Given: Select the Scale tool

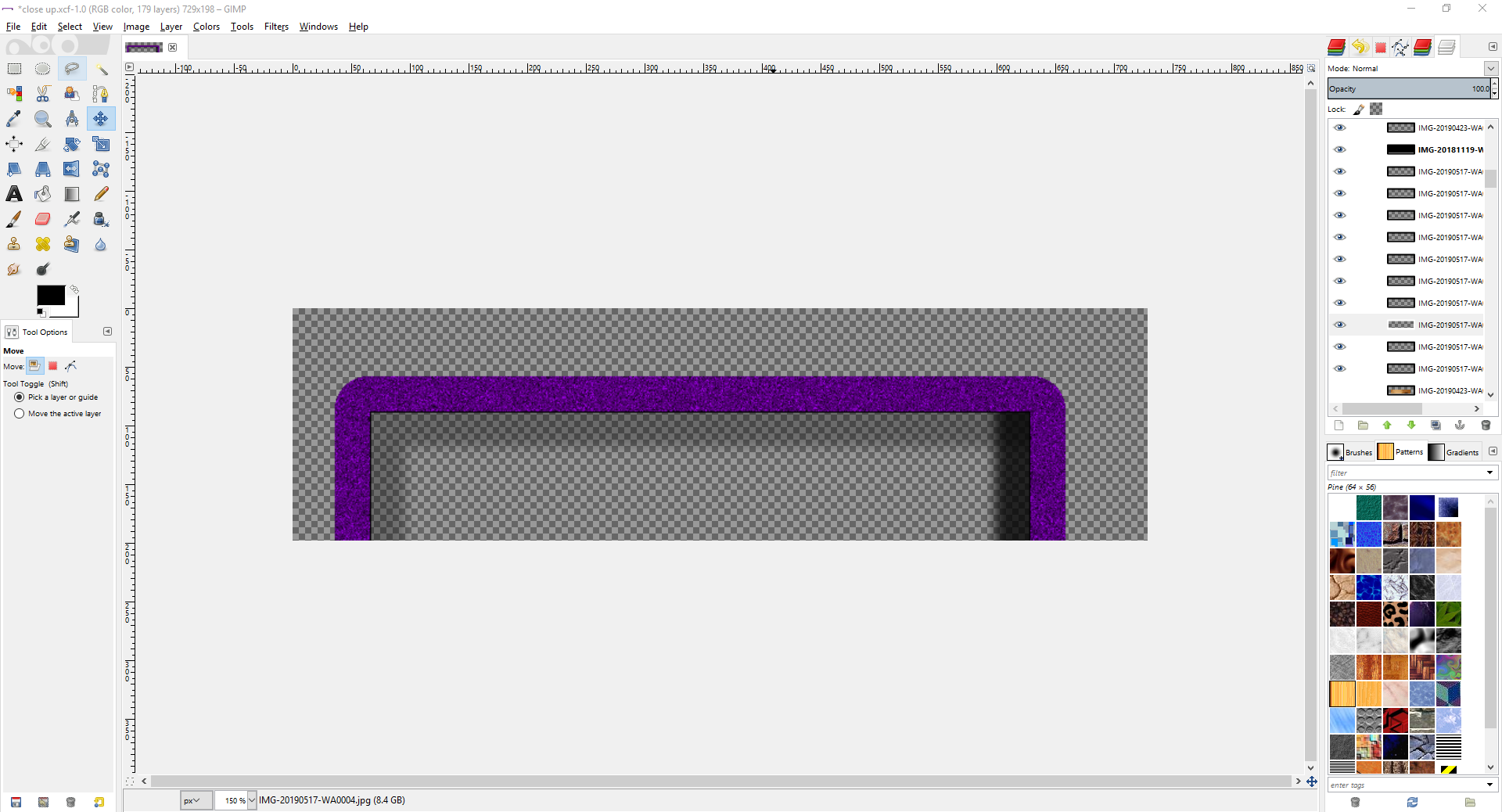Looking at the screenshot, I should (x=101, y=144).
